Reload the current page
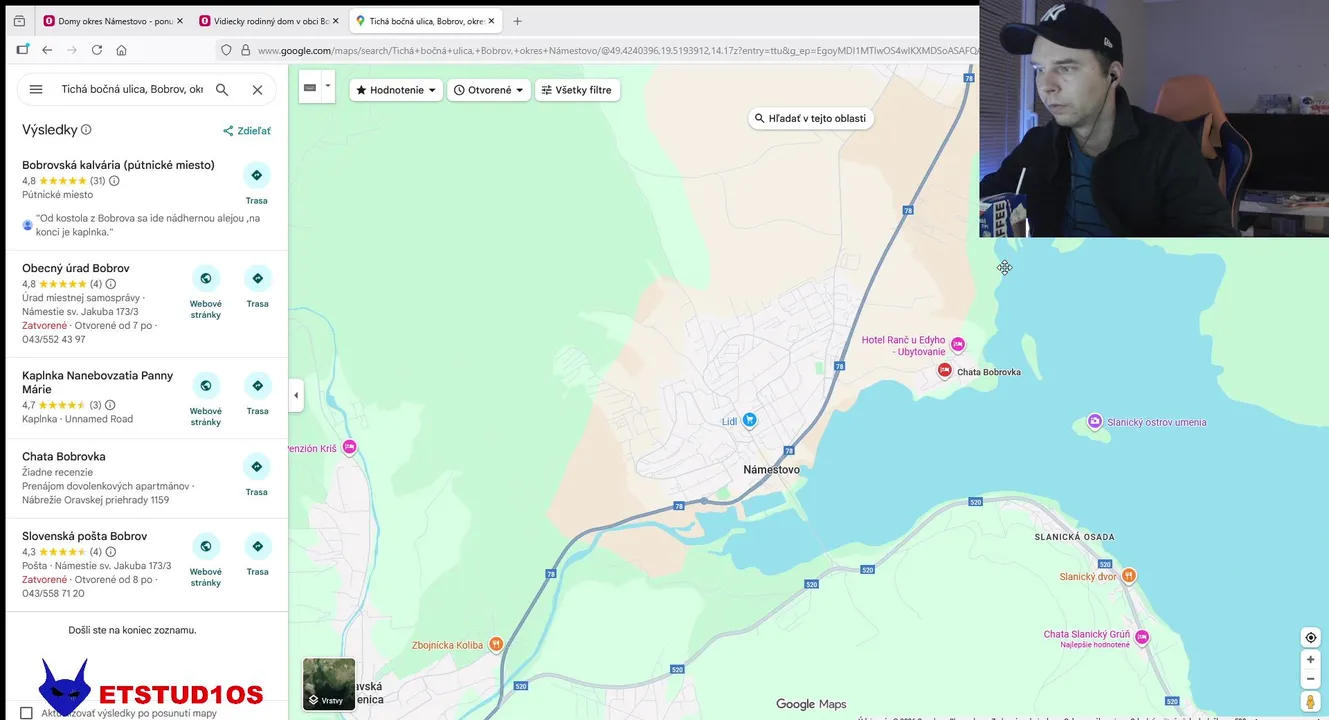1329x720 pixels. point(97,50)
